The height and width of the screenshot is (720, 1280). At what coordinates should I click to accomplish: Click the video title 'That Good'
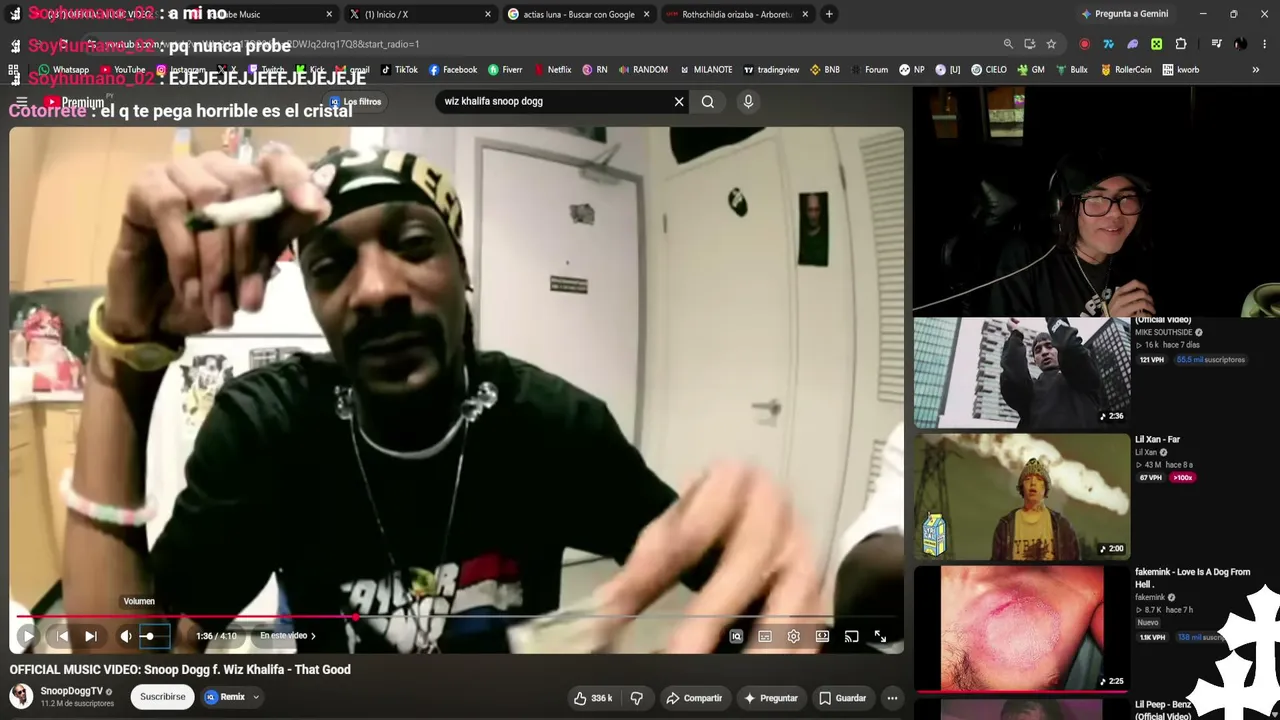point(180,670)
